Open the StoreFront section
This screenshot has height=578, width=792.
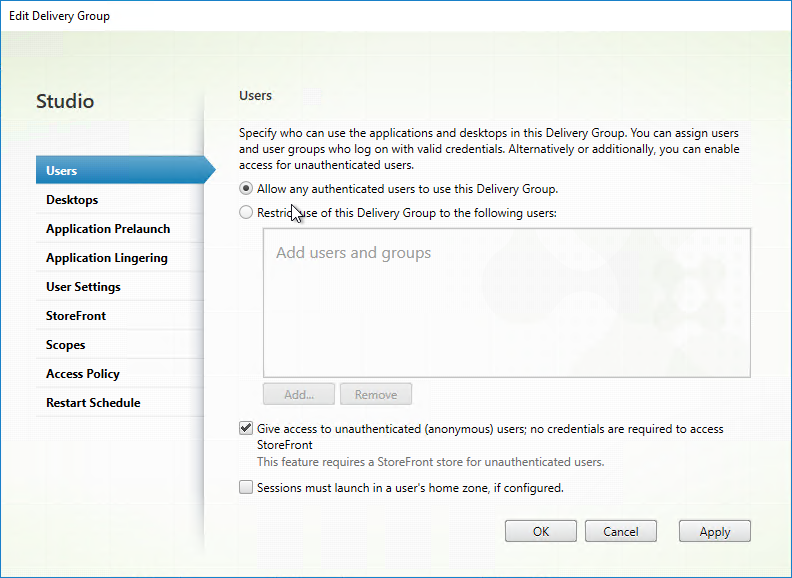pos(120,316)
